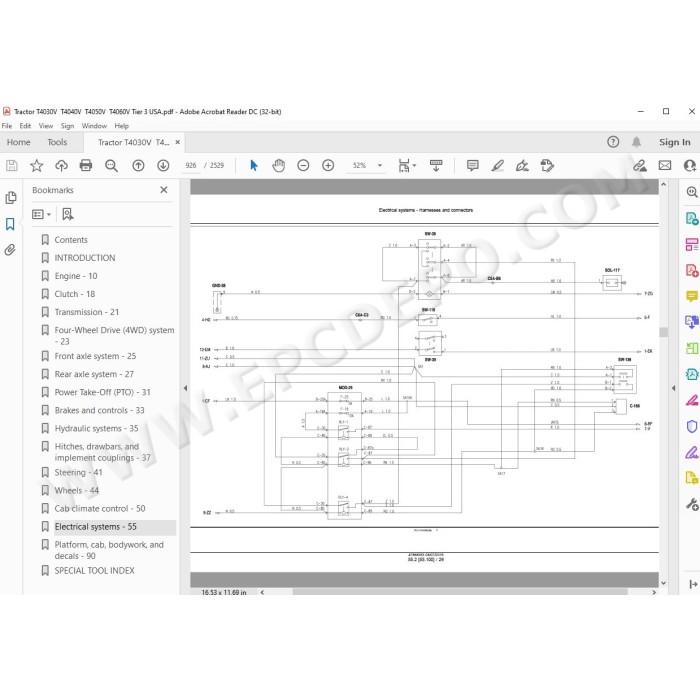Toggle the page thumbnails panel
This screenshot has height=700, width=700.
[x=10, y=197]
